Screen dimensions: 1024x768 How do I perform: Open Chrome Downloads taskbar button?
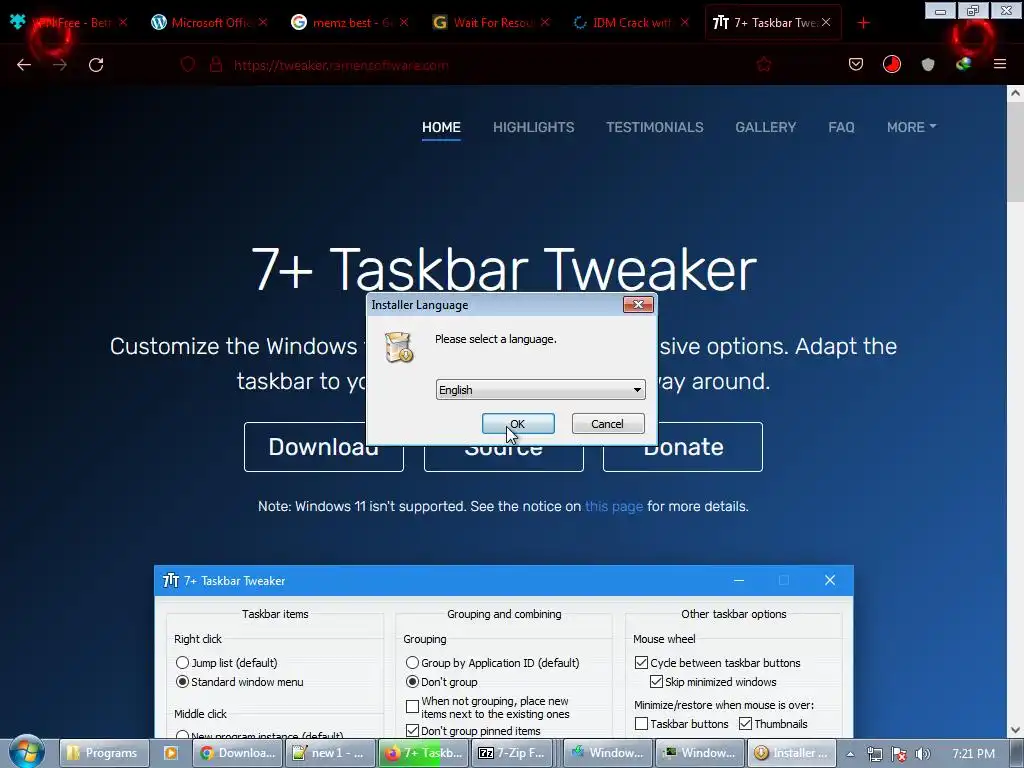(x=238, y=753)
